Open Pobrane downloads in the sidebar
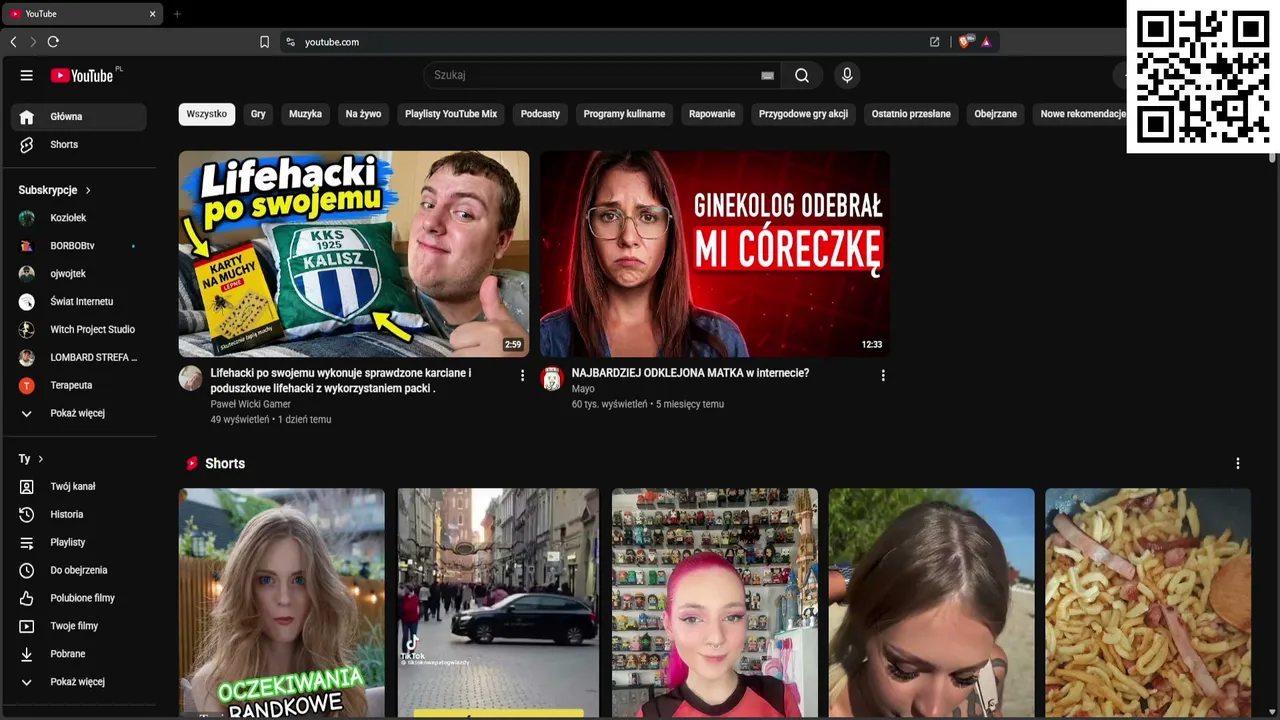Screen dimensions: 1280x720 pos(79,655)
